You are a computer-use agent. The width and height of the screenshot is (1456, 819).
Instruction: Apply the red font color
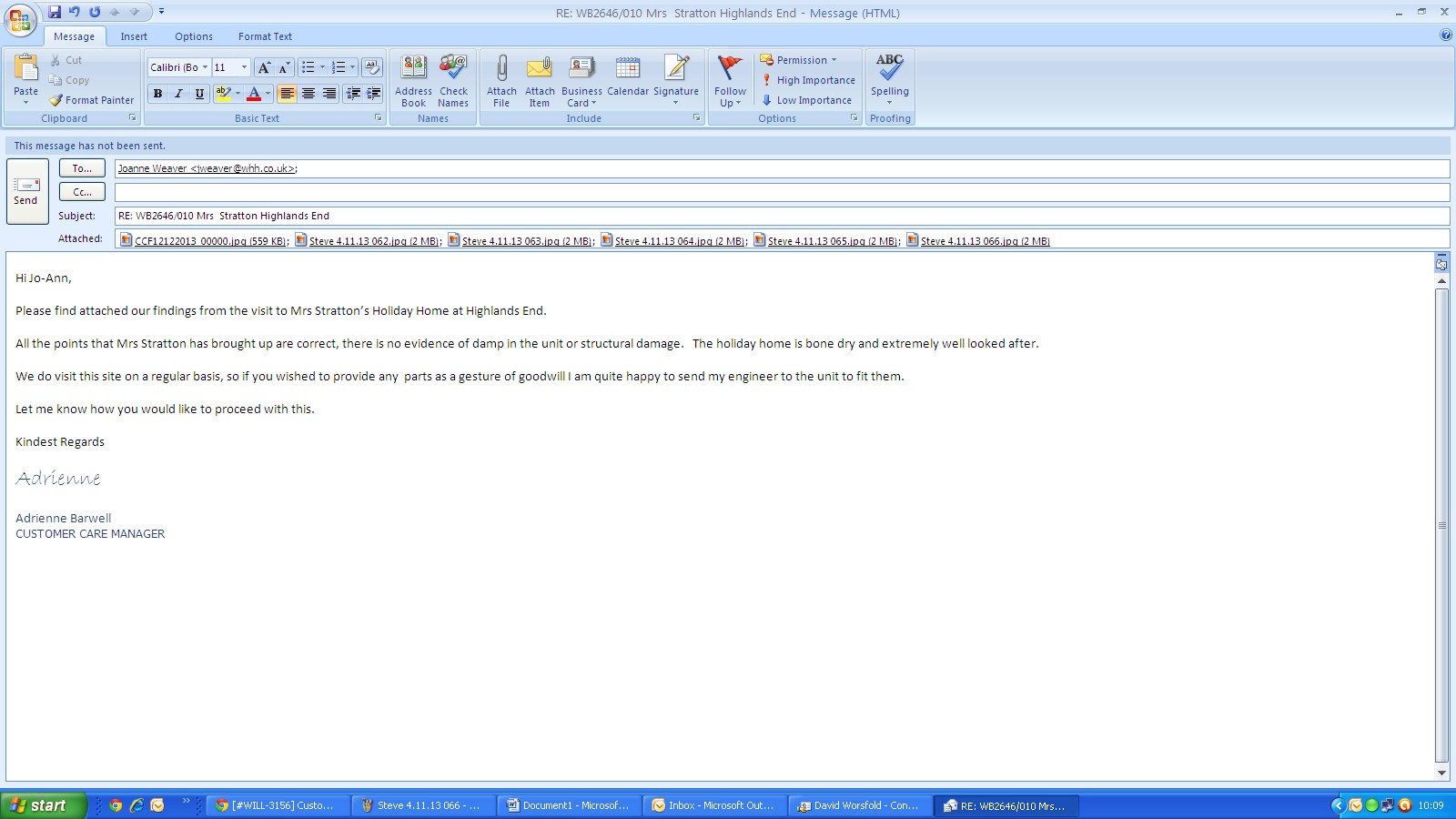coord(254,93)
